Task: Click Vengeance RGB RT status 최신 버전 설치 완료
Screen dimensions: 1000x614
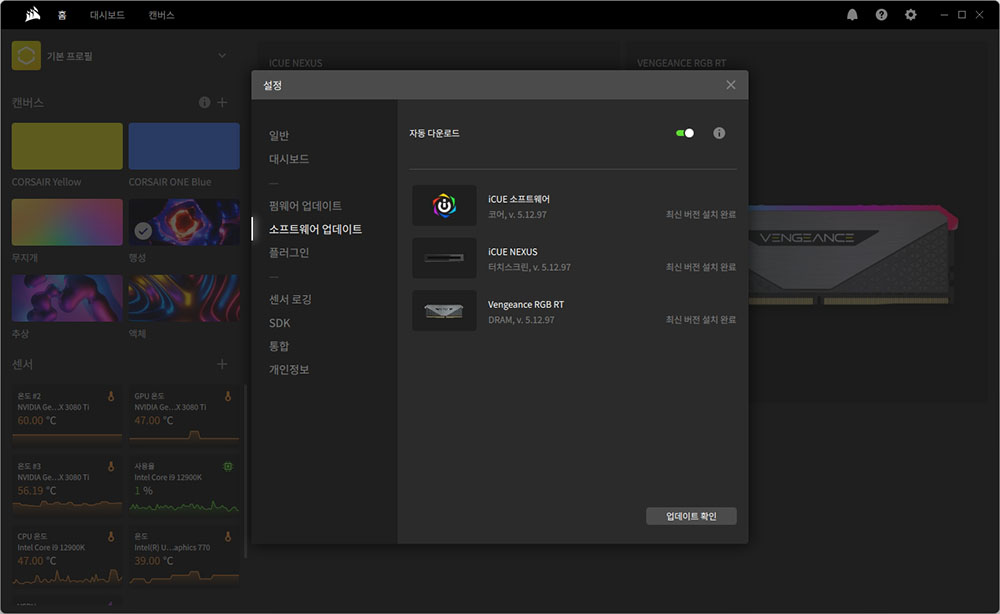Action: [x=700, y=319]
